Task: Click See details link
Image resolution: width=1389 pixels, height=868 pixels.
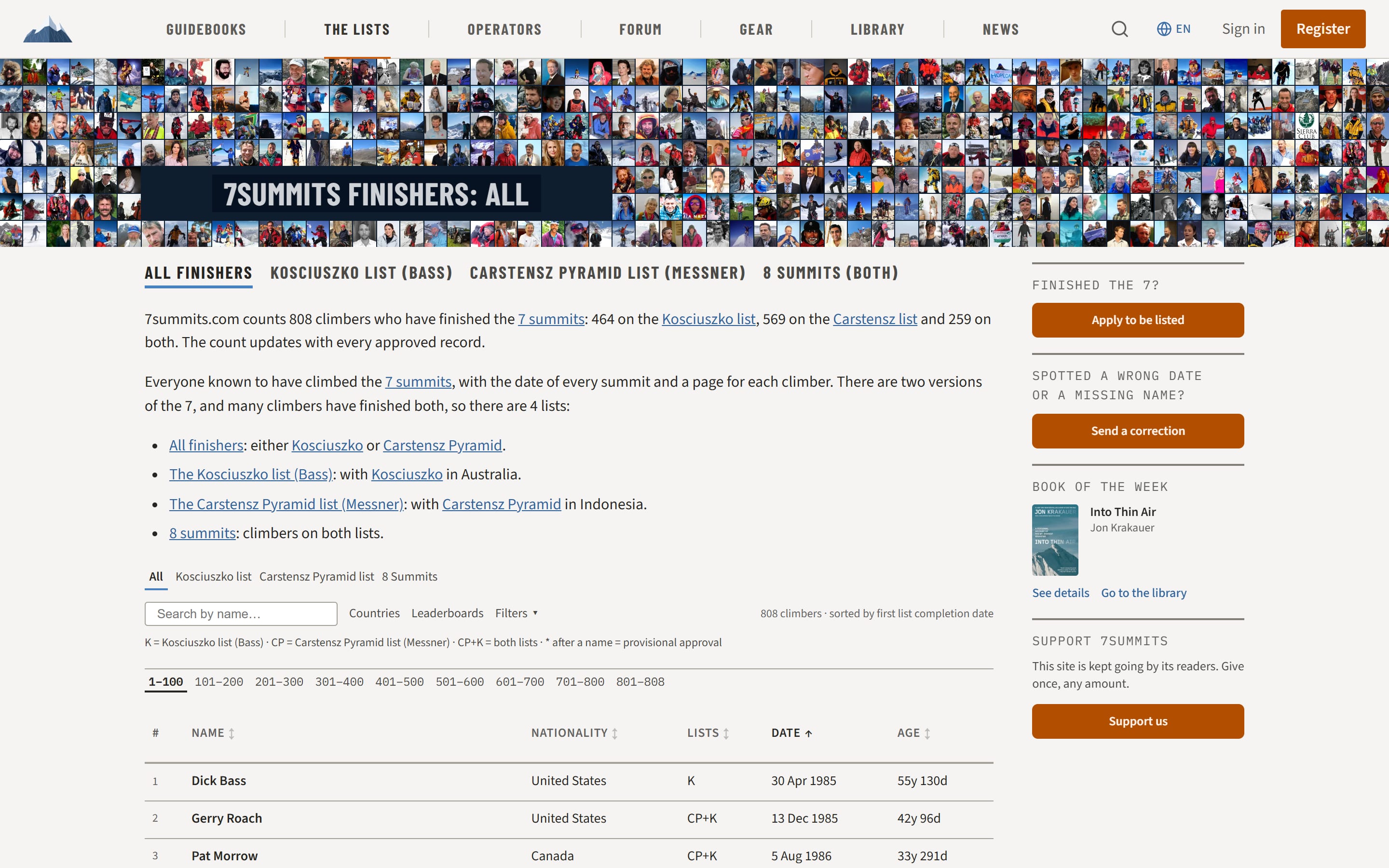Action: (1060, 593)
